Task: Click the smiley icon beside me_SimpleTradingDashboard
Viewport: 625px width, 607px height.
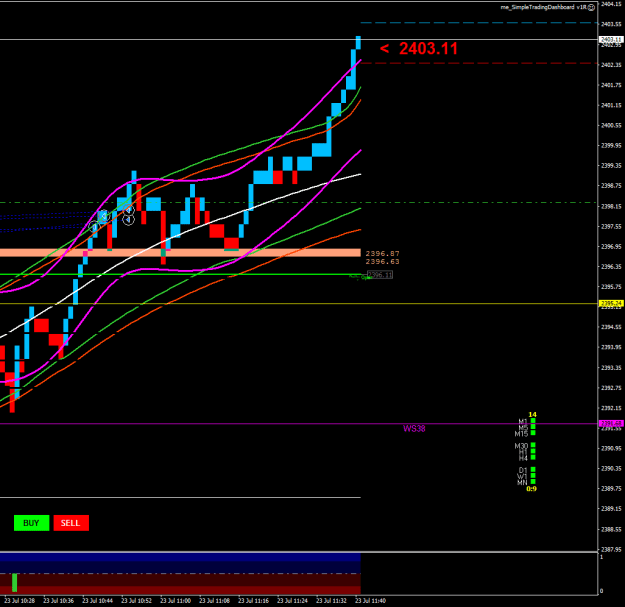Action: tap(592, 7)
